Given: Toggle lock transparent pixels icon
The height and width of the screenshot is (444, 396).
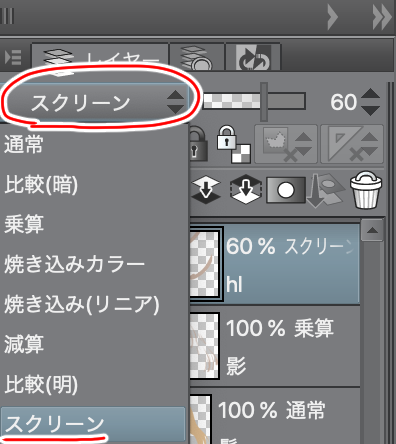Looking at the screenshot, I should point(233,144).
